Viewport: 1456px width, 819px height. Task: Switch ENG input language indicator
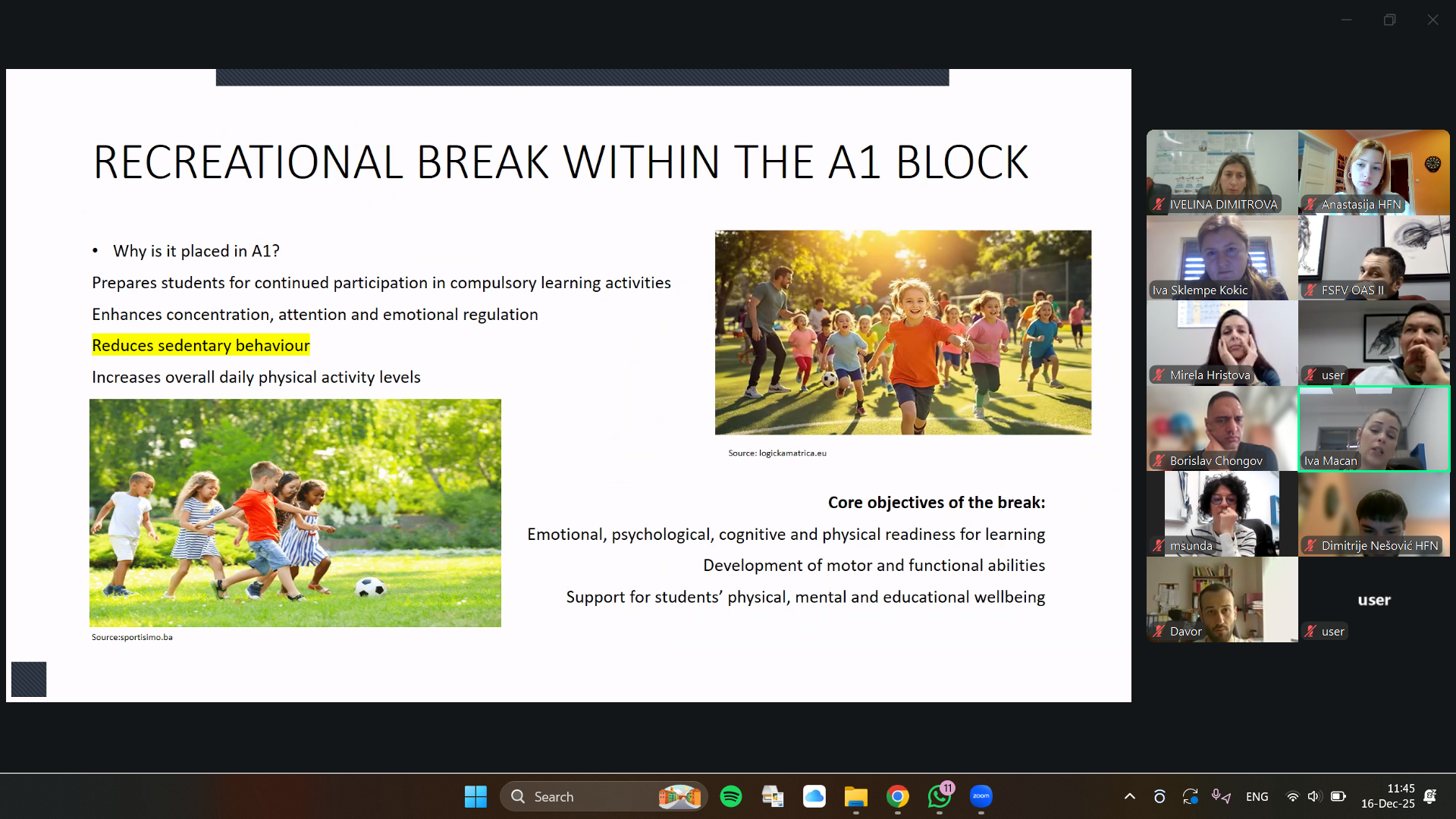pyautogui.click(x=1257, y=796)
